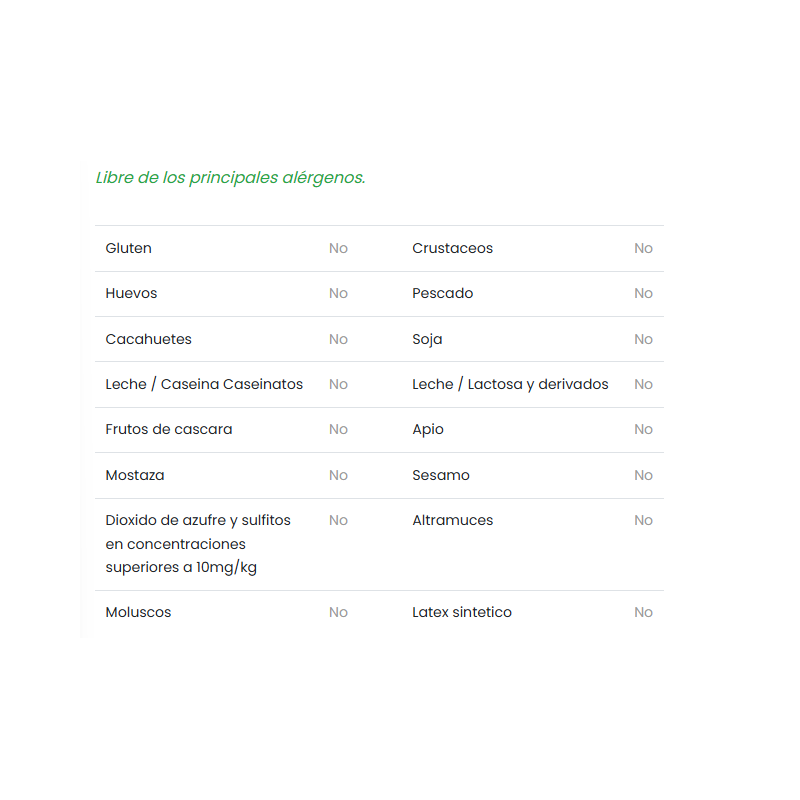Click the Moluscos row label

(138, 612)
